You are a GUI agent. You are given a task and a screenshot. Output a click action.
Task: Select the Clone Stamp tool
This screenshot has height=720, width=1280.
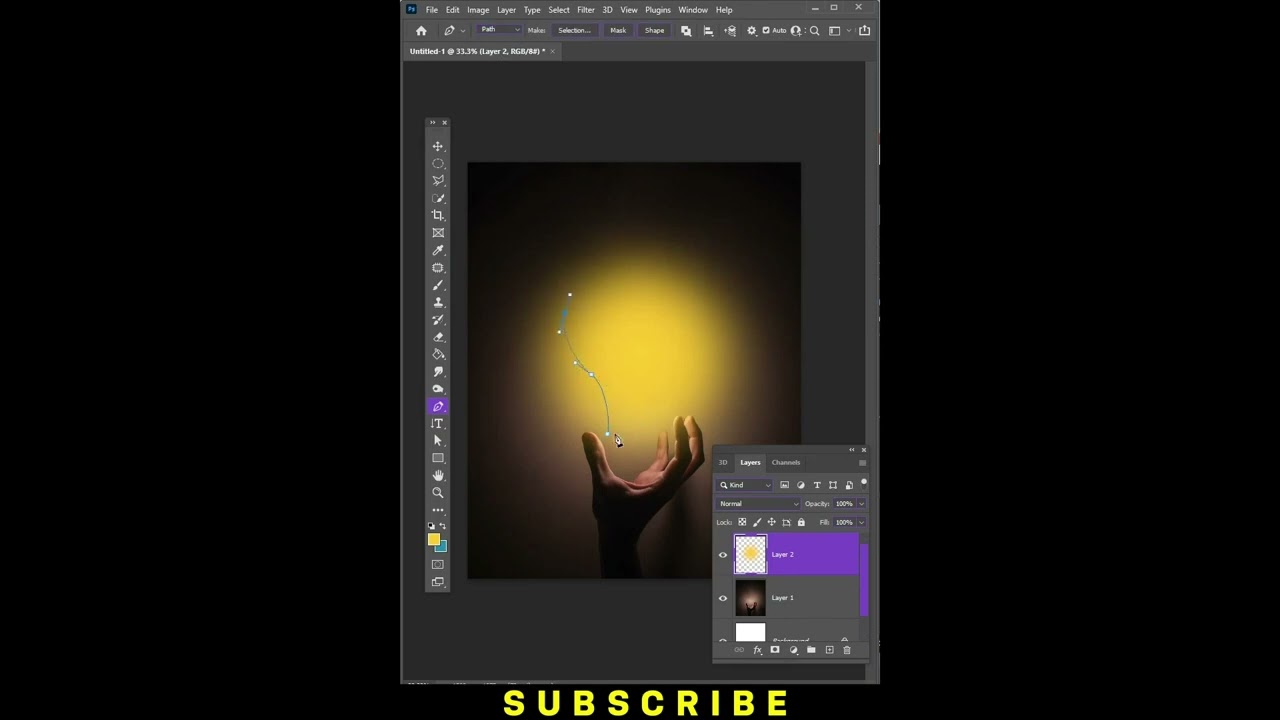click(437, 302)
